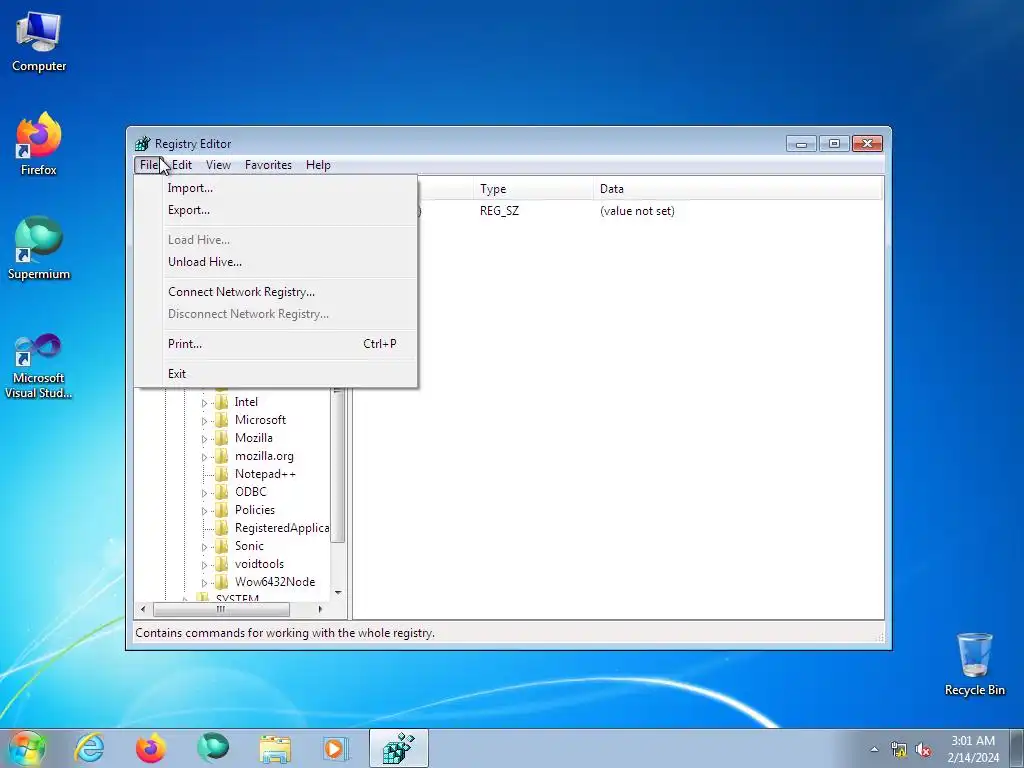Launch Firefox from the taskbar
Viewport: 1024px width, 768px height.
pyautogui.click(x=151, y=748)
